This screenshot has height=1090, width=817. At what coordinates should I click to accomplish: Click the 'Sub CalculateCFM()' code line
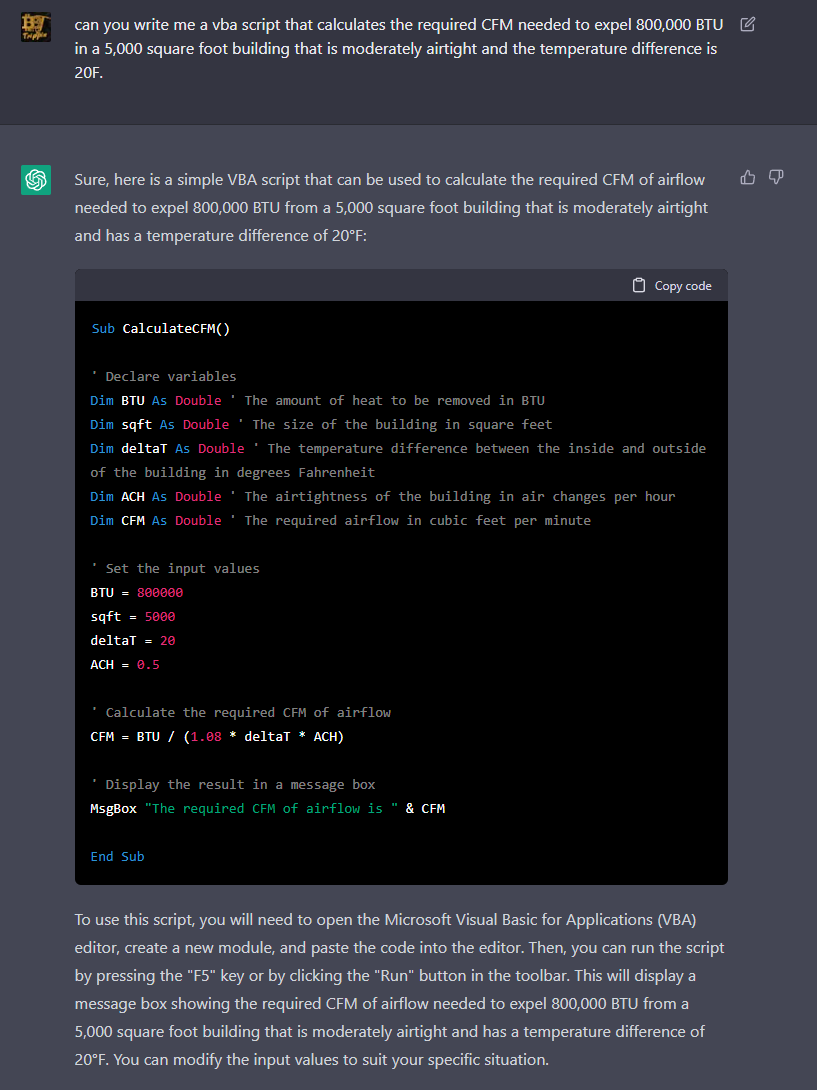click(161, 328)
